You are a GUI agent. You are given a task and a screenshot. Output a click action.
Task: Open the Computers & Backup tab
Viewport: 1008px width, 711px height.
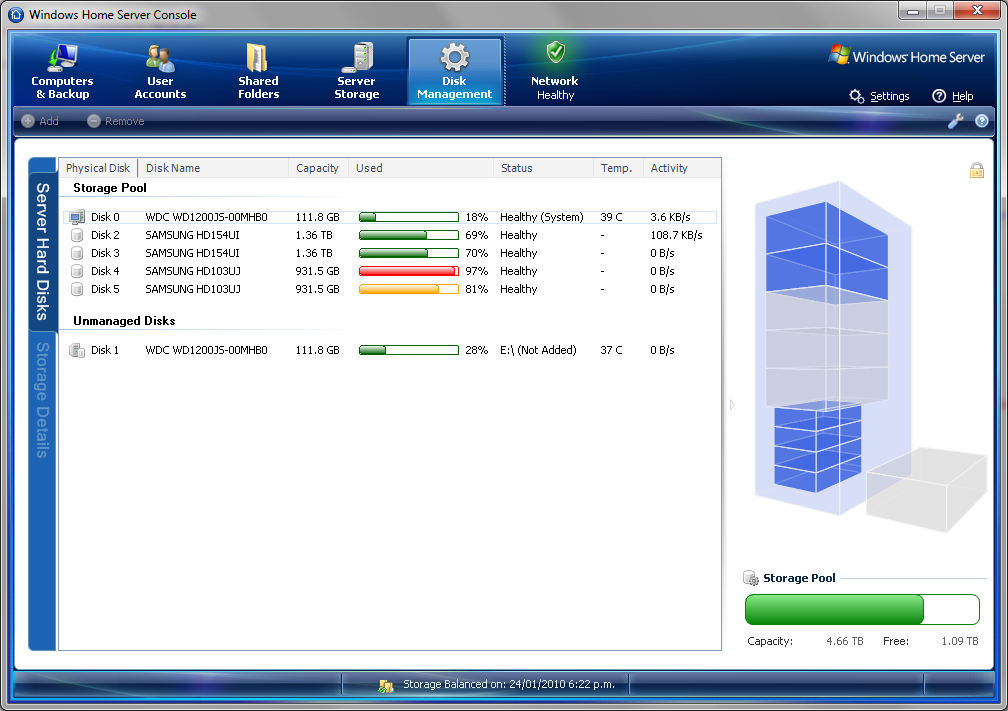62,71
